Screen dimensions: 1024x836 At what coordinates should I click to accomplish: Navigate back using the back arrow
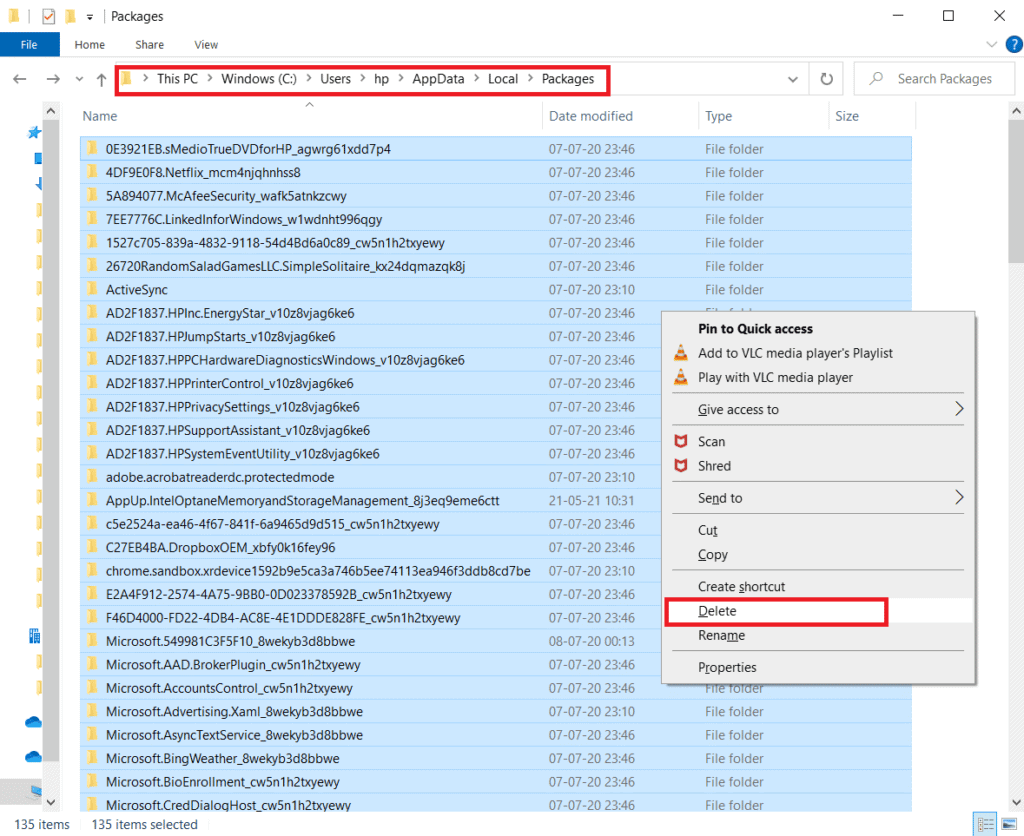(20, 78)
